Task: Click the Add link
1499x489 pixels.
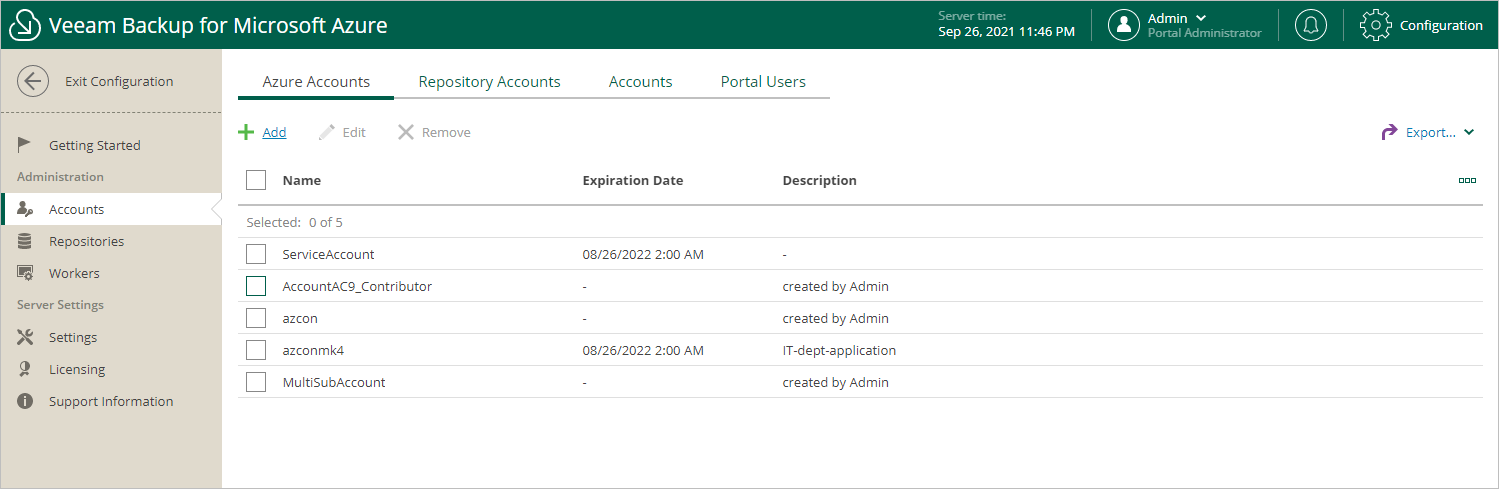Action: (x=274, y=132)
